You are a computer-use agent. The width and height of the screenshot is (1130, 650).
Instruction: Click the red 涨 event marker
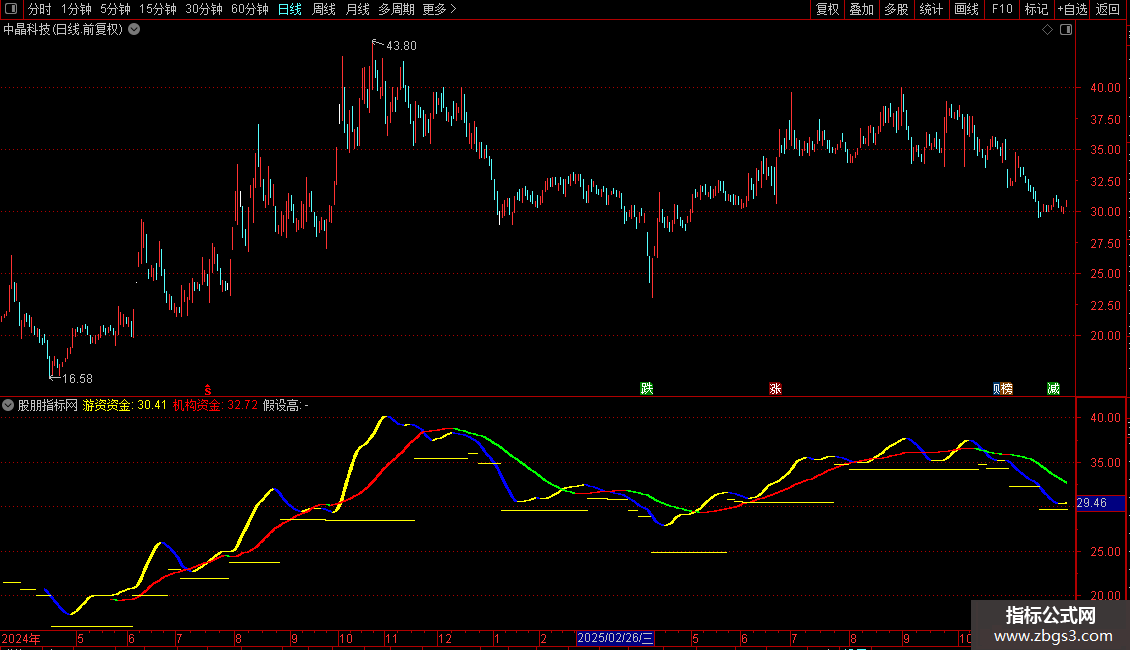tap(775, 388)
